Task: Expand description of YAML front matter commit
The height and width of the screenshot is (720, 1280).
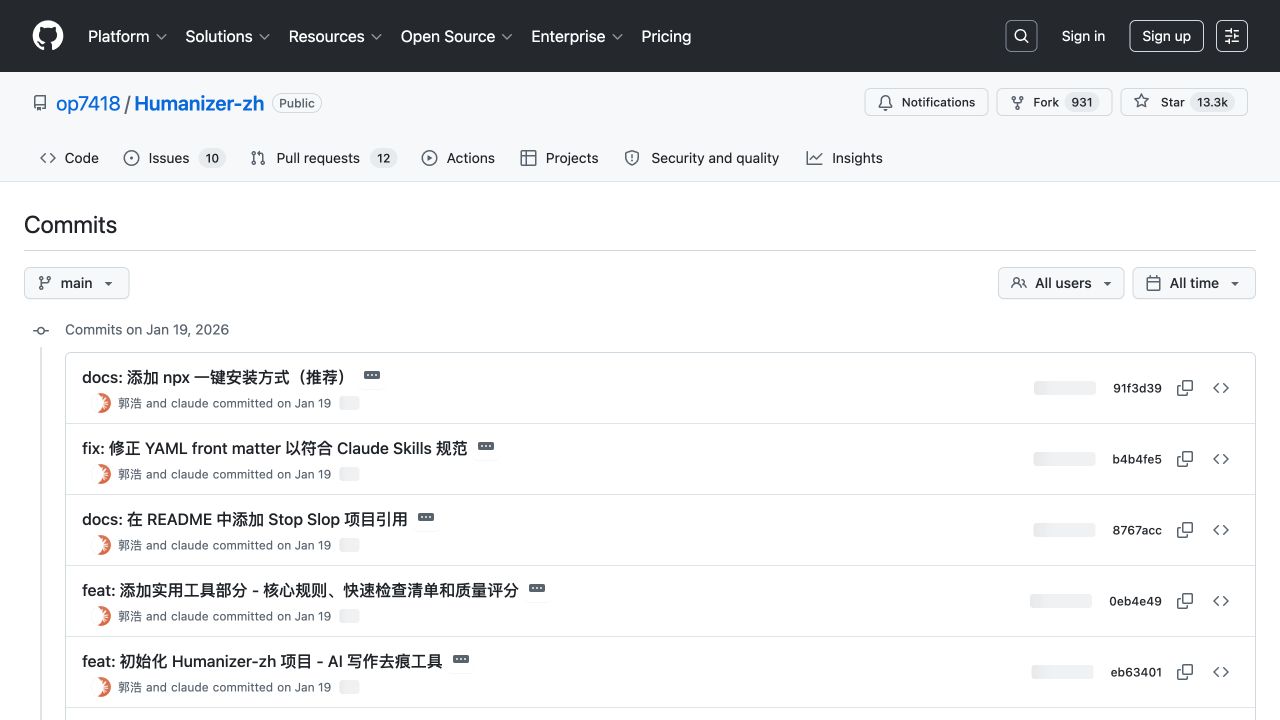Action: pyautogui.click(x=486, y=446)
